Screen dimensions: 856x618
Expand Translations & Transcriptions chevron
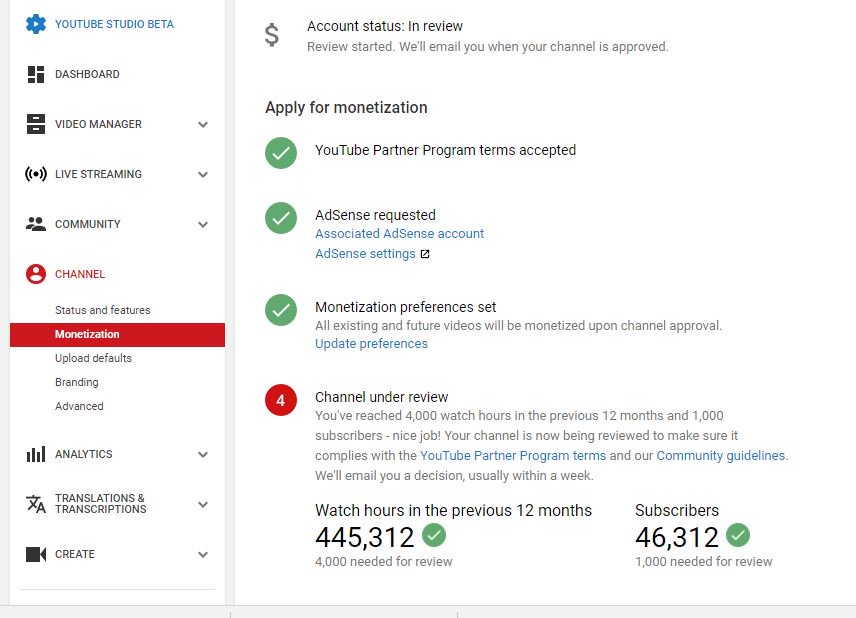pos(203,504)
